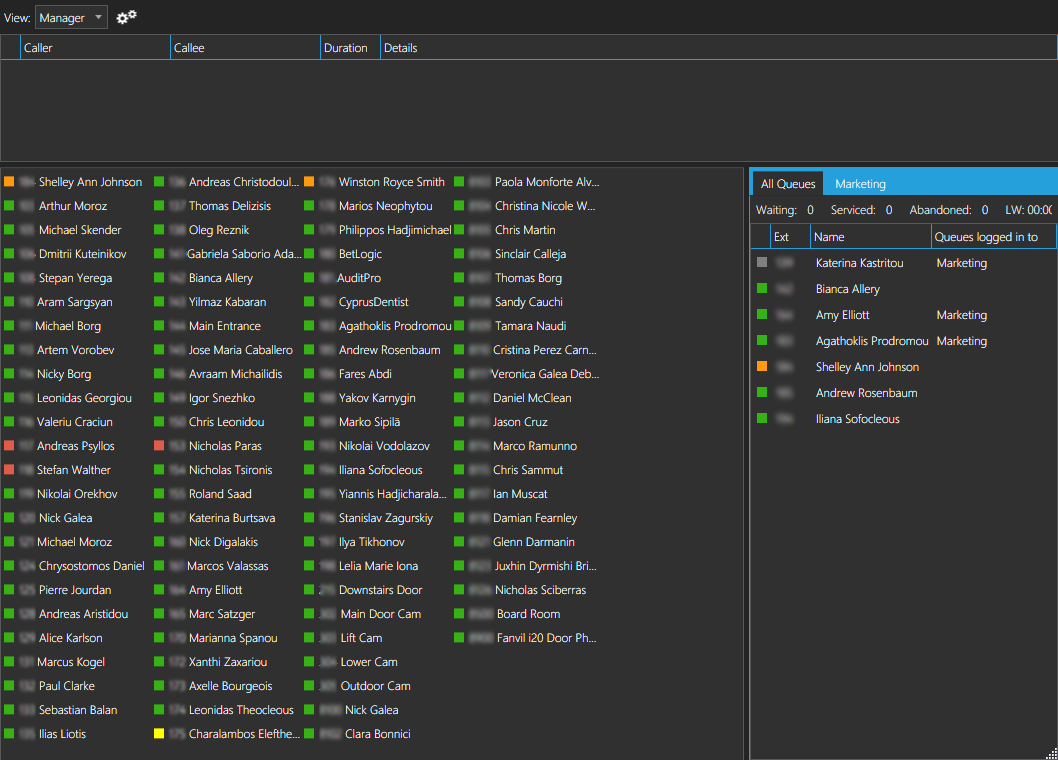Click orange status icon beside Winston Royce Smith

(x=309, y=182)
